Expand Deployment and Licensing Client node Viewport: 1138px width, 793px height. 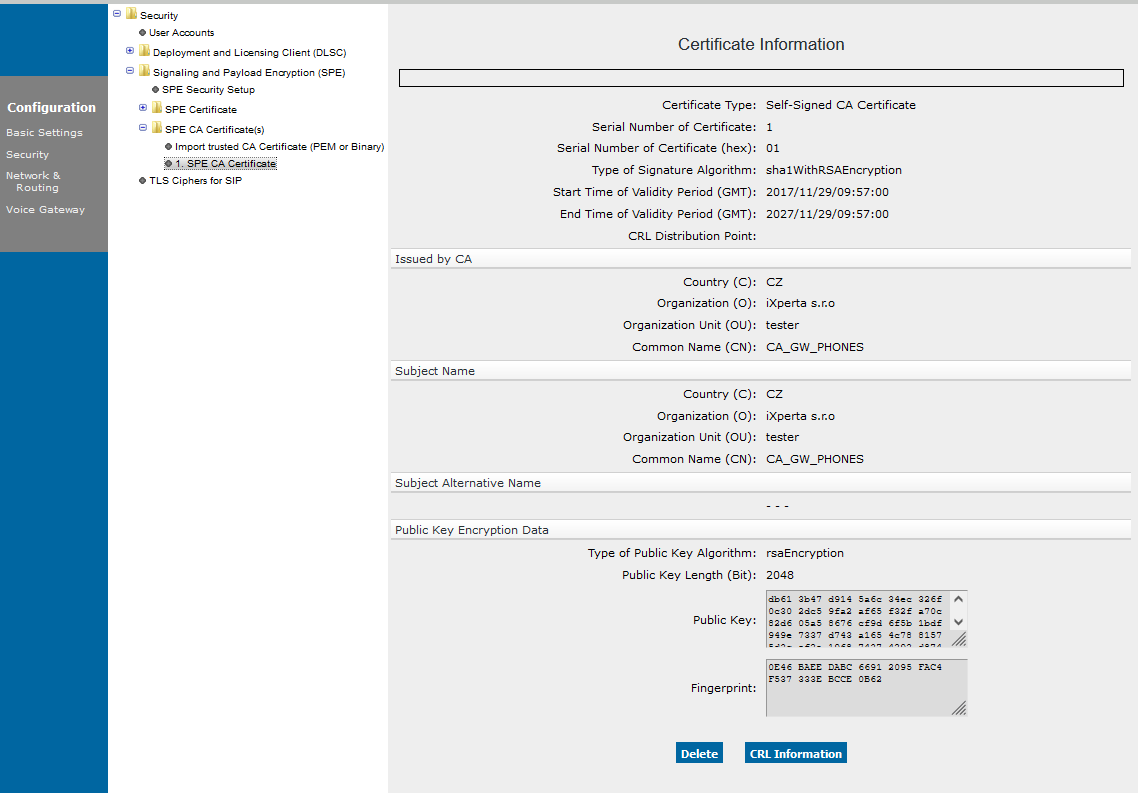click(x=130, y=51)
